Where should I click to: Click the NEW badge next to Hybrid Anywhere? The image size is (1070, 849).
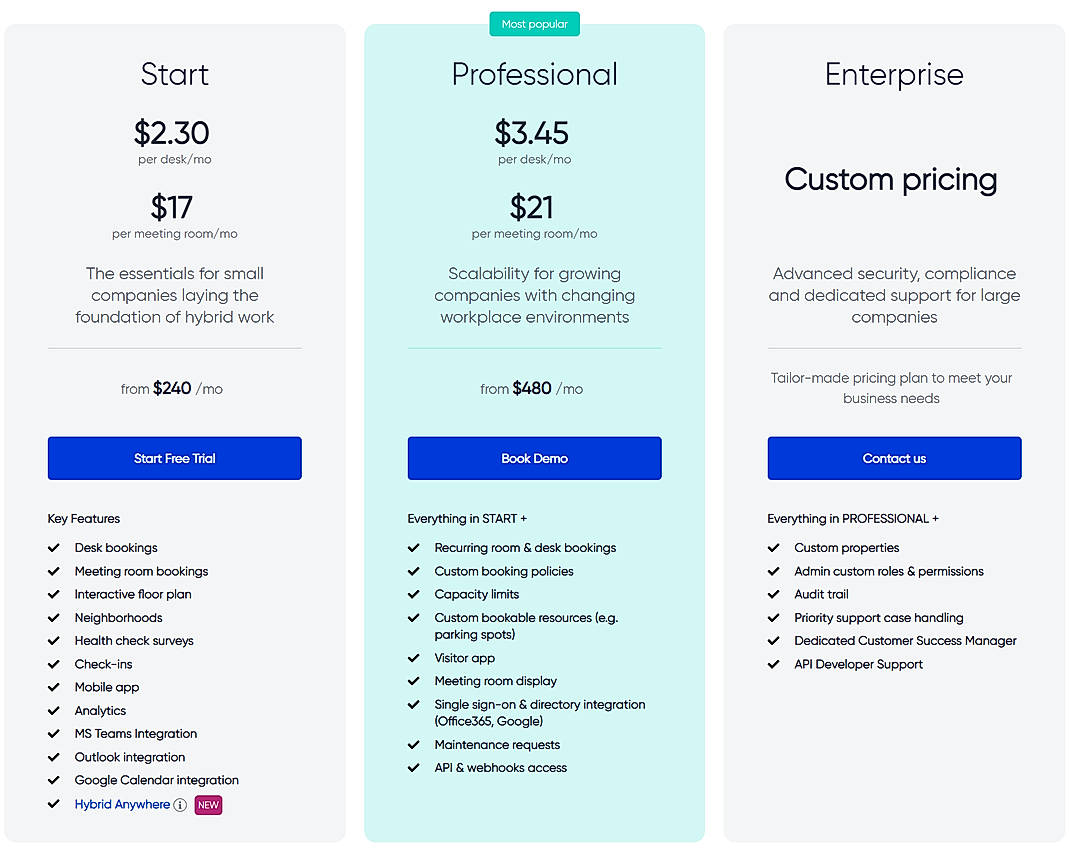coord(208,804)
